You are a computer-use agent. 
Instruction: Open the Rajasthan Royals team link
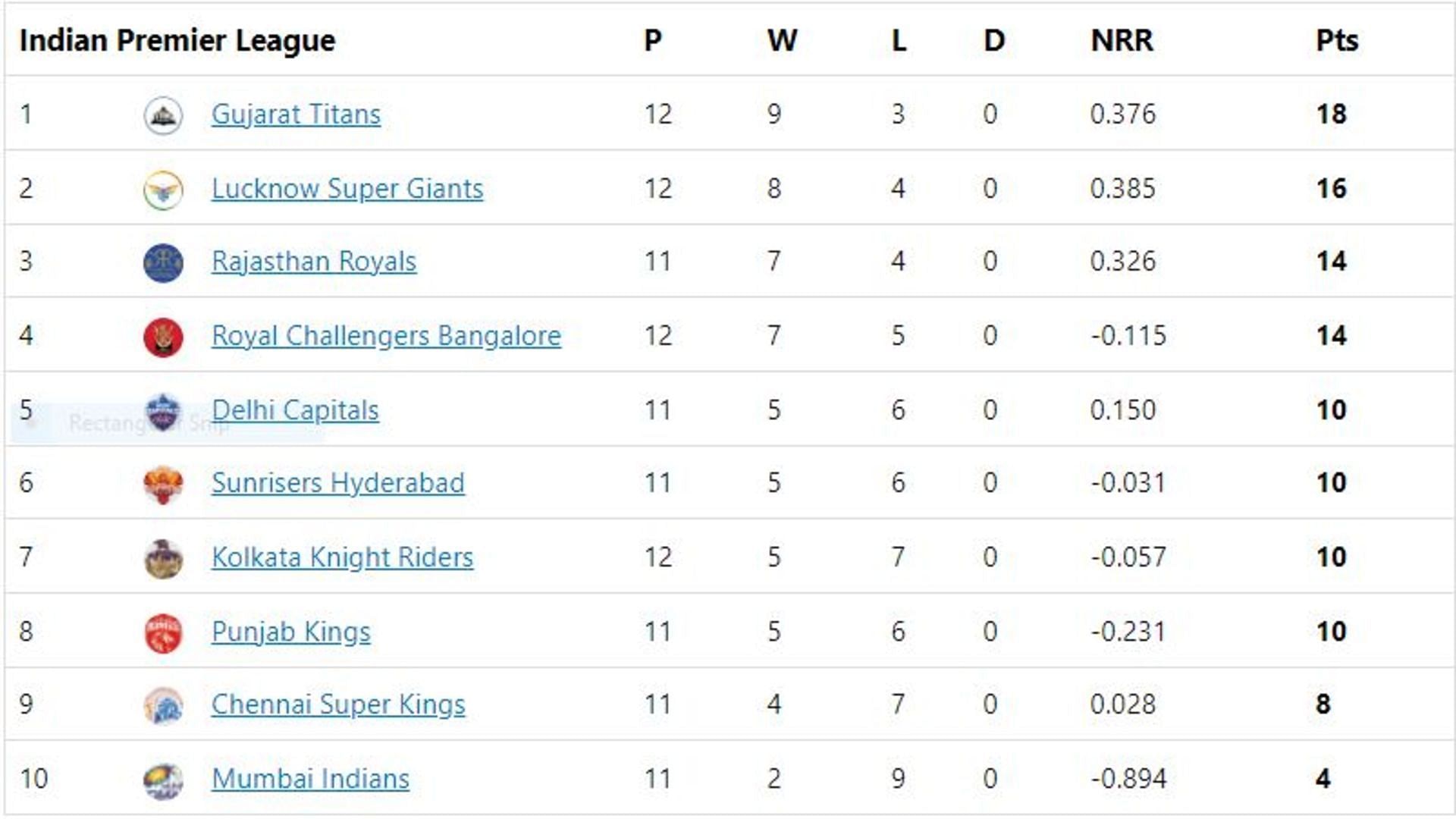[314, 262]
